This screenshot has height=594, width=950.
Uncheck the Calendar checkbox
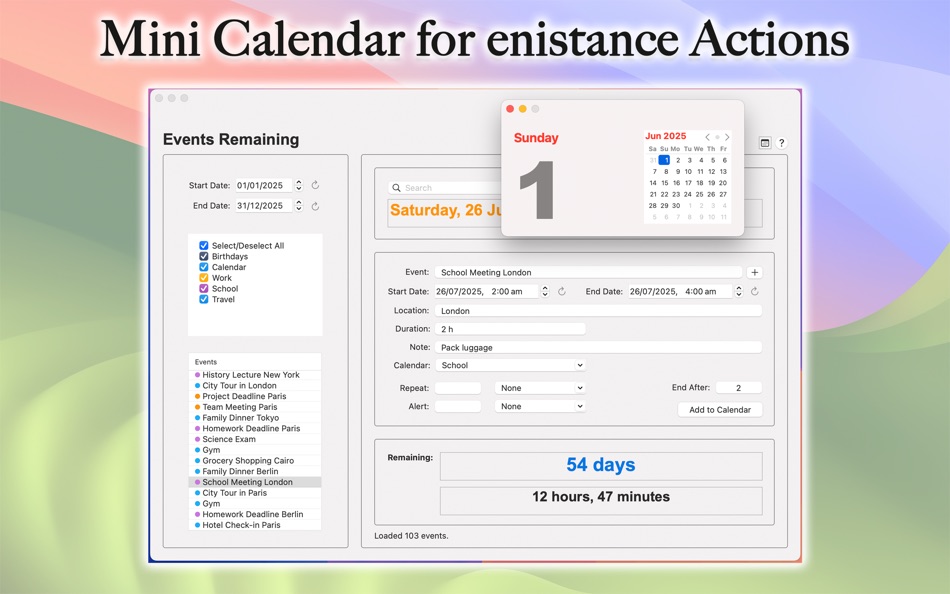(x=204, y=267)
